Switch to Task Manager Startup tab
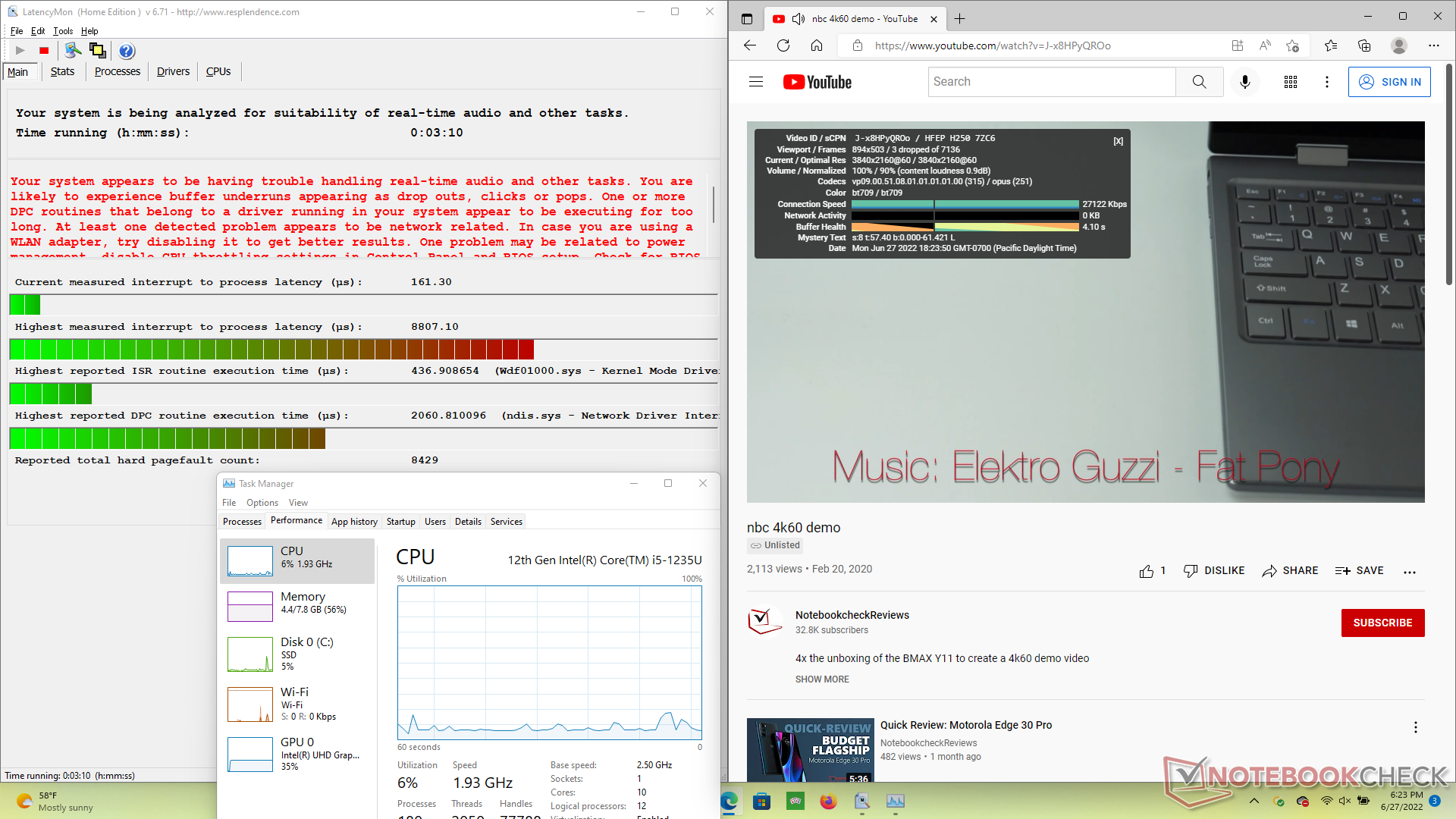This screenshot has width=1456, height=819. 400,522
